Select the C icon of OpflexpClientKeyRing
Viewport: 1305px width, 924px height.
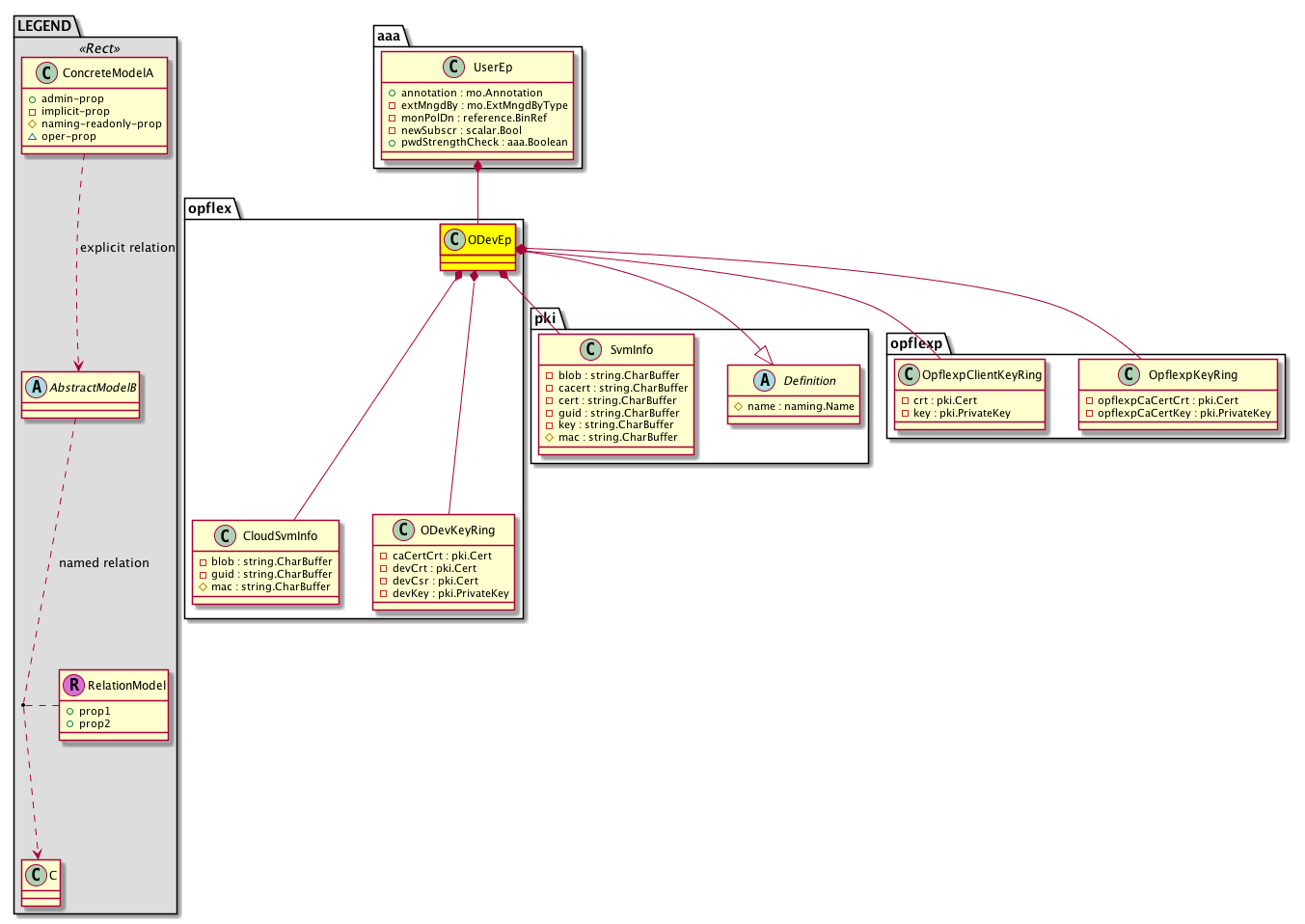pos(908,374)
